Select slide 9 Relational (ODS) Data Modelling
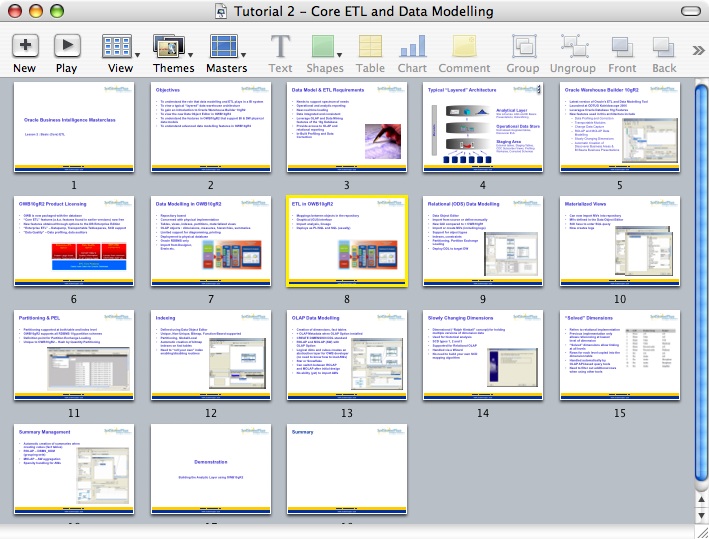Image resolution: width=709 pixels, height=539 pixels. 483,241
